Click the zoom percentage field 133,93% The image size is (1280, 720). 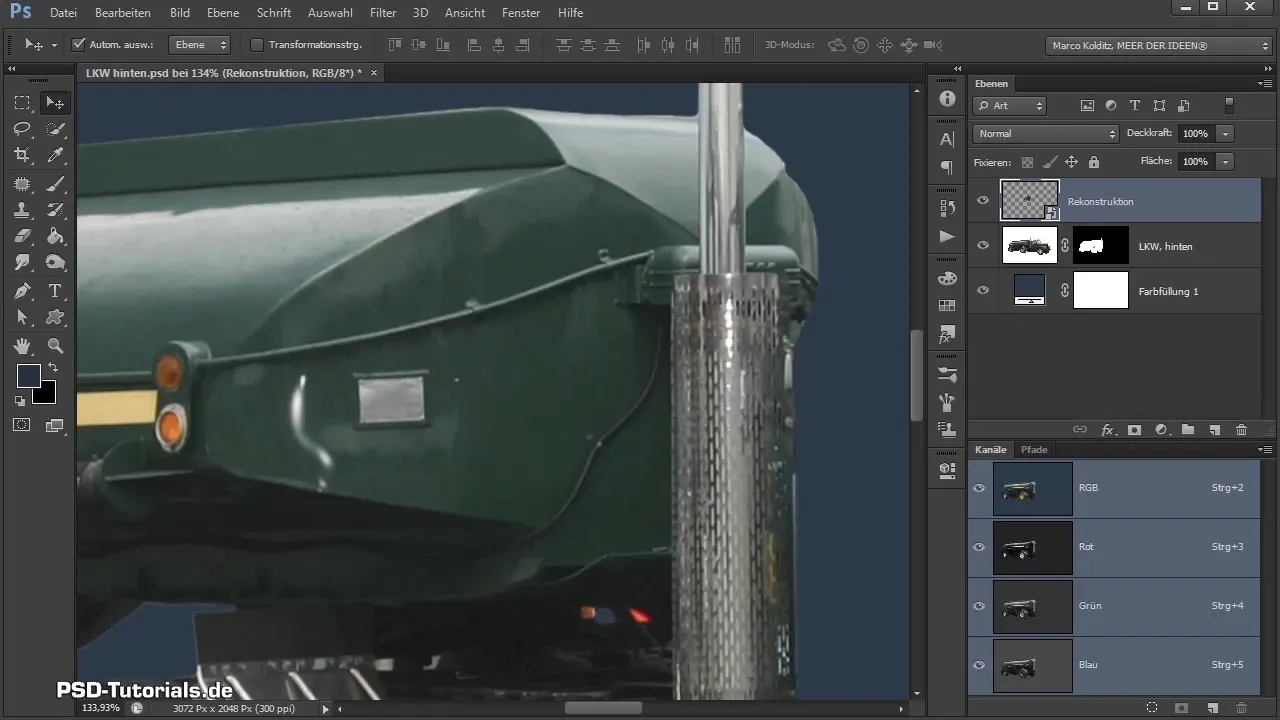pos(101,708)
